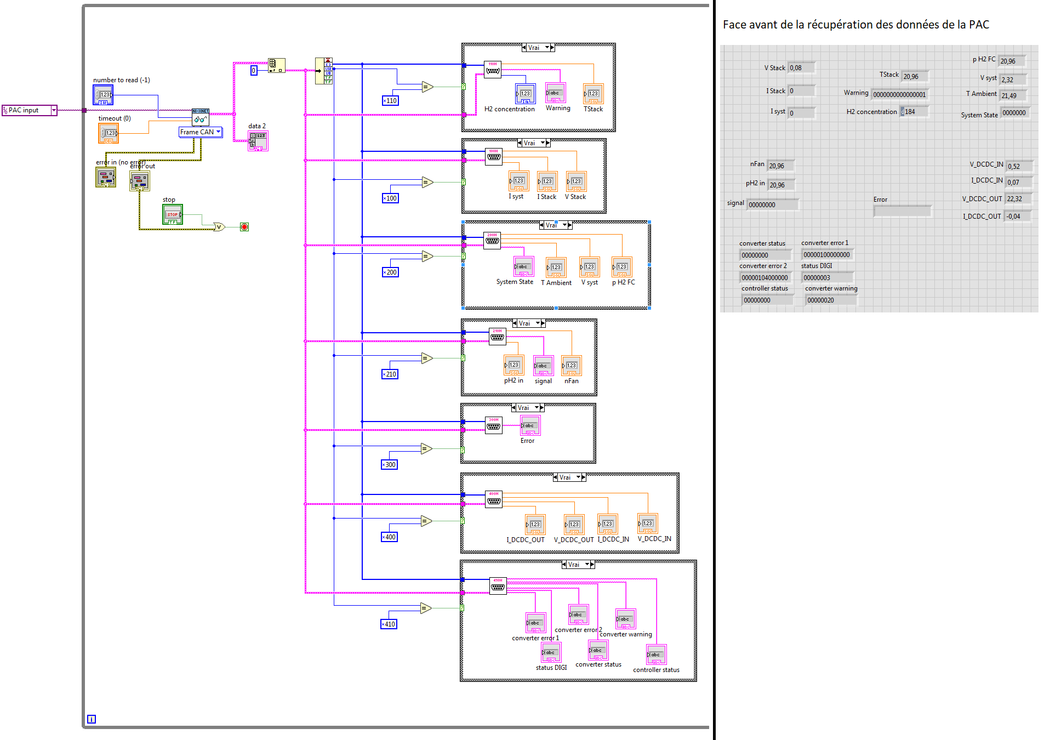The width and height of the screenshot is (1050, 740).
Task: Click the 'data 2' indicator terminal
Action: click(257, 141)
